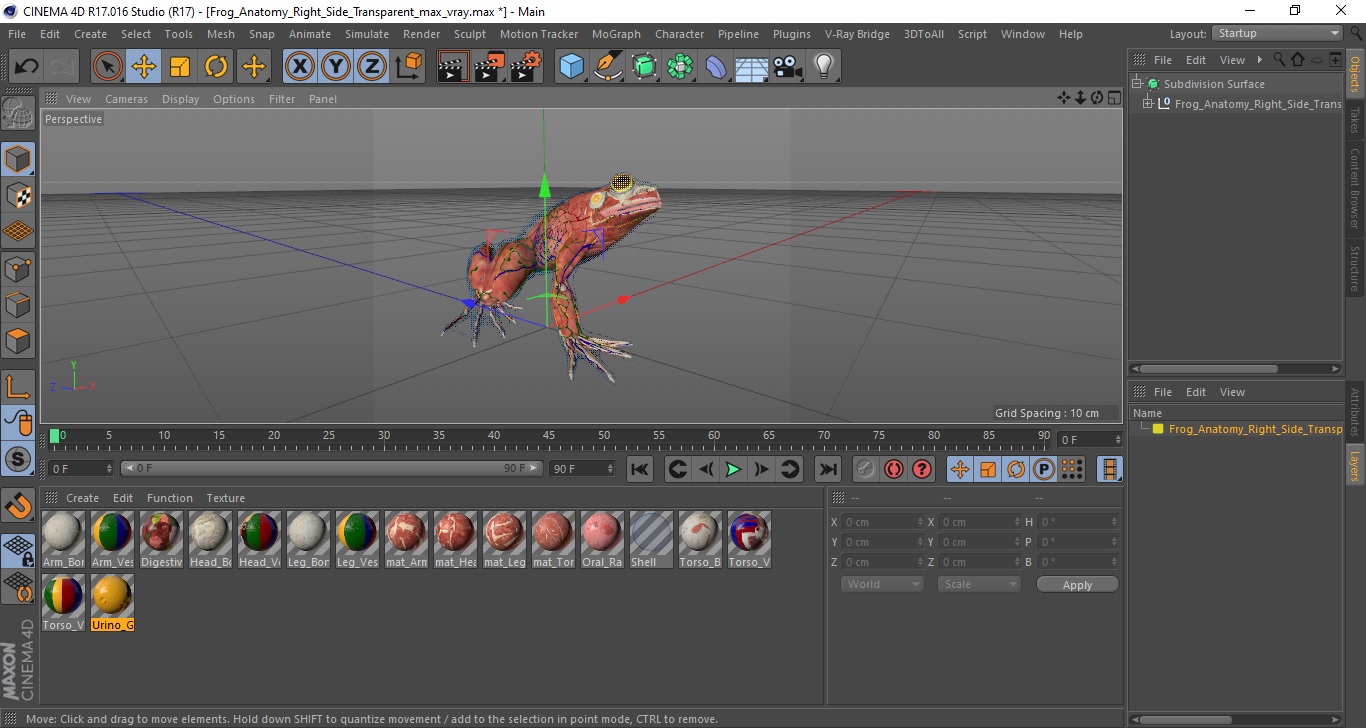Click the Redo arrow icon
Image resolution: width=1366 pixels, height=728 pixels.
[62, 67]
